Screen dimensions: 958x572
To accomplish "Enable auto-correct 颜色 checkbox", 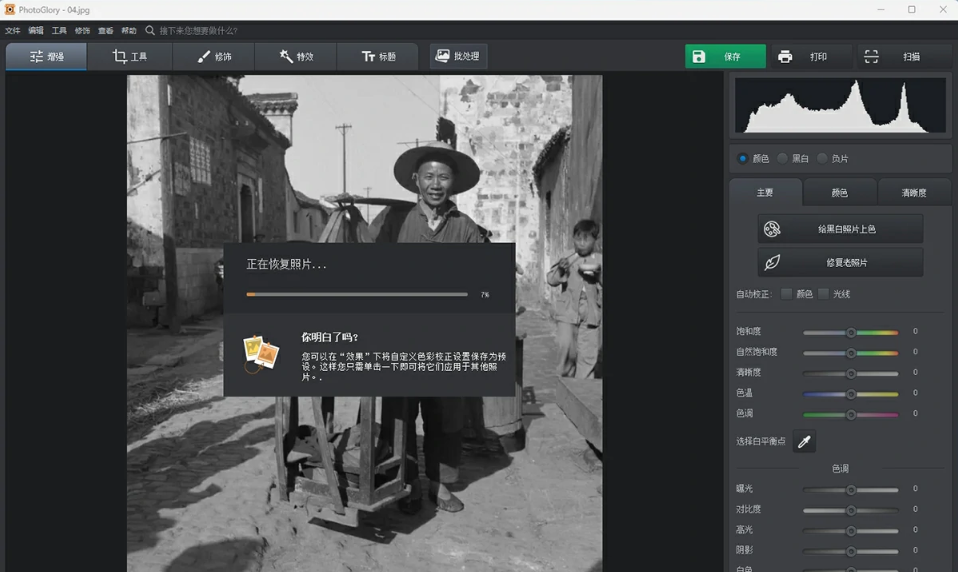I will point(786,294).
